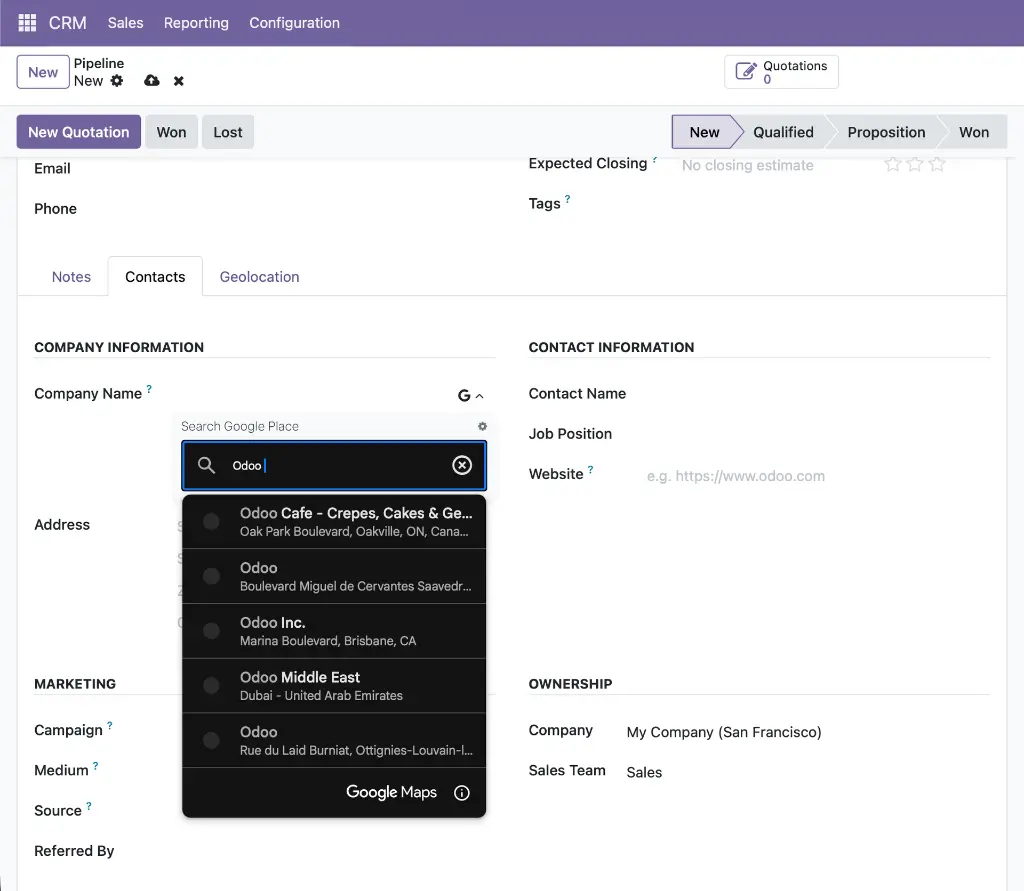Select Odoo Cafe - Crepes, Cakes suggestion

[334, 522]
